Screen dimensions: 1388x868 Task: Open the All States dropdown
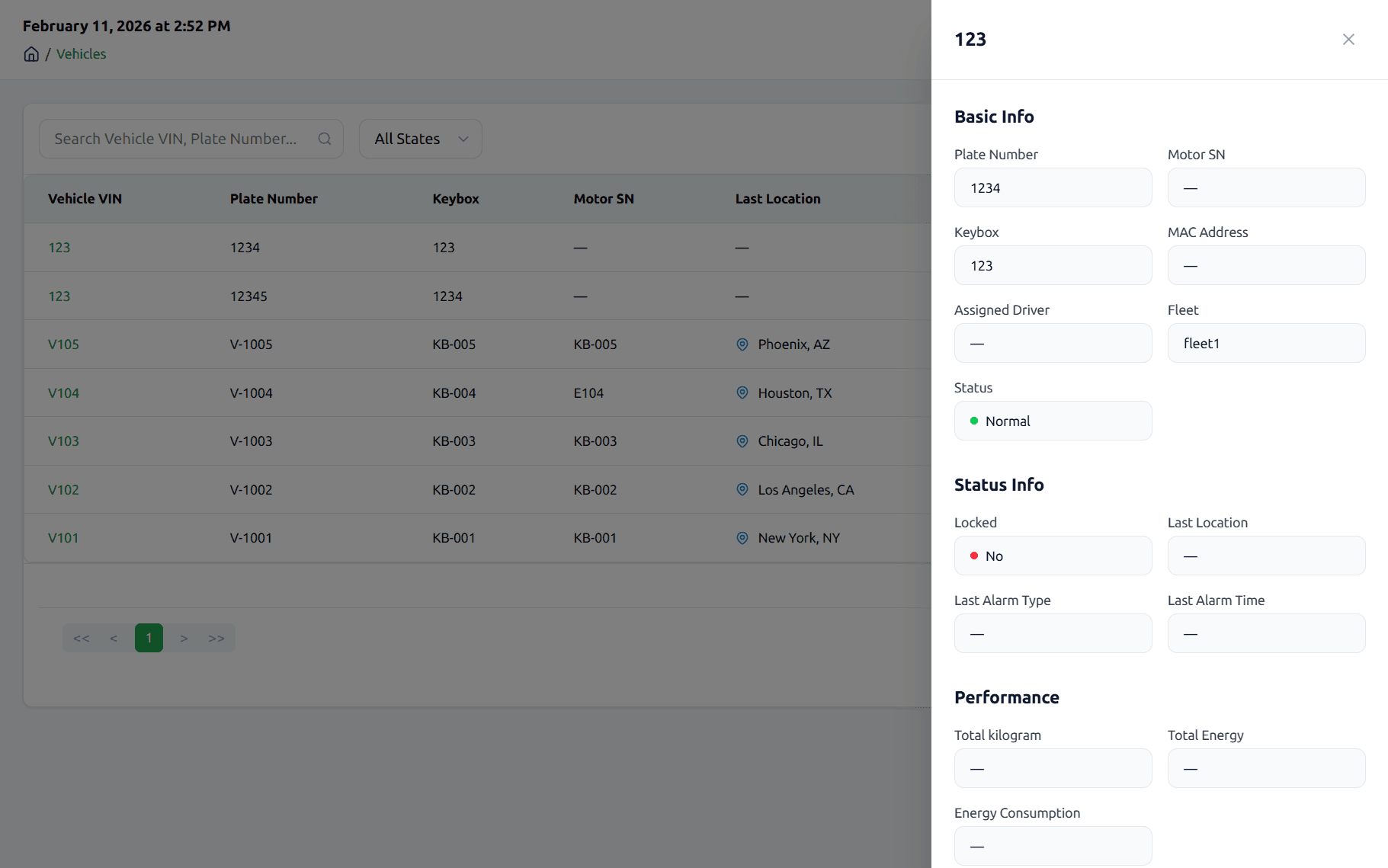[420, 139]
